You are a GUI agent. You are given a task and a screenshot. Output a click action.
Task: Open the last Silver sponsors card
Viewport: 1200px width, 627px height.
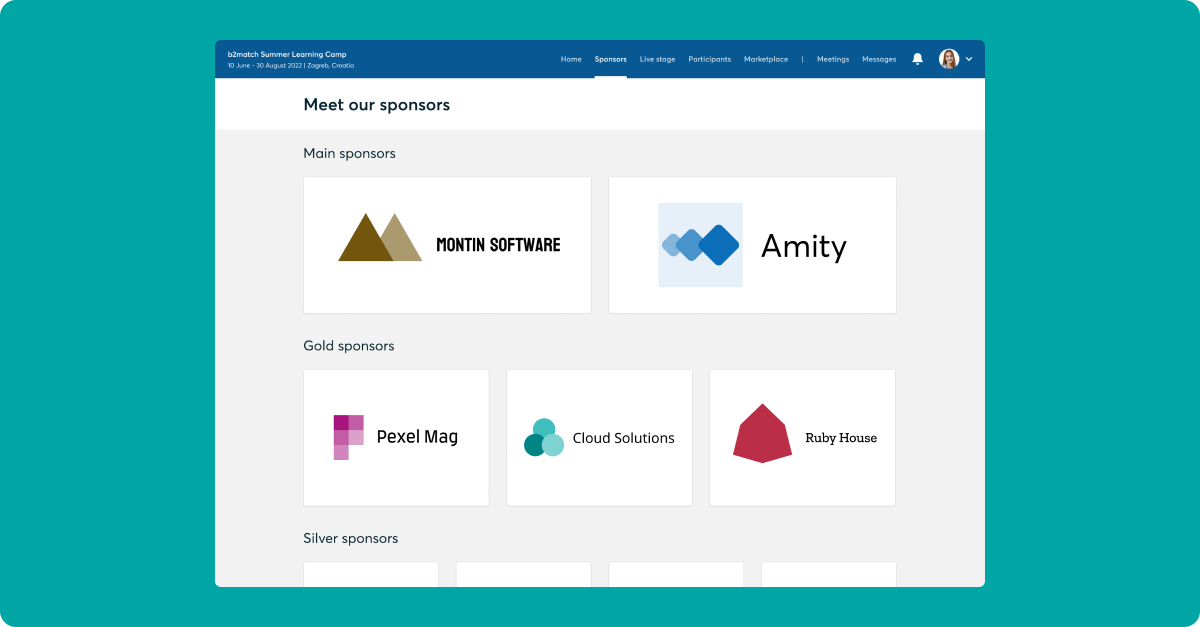tap(828, 574)
